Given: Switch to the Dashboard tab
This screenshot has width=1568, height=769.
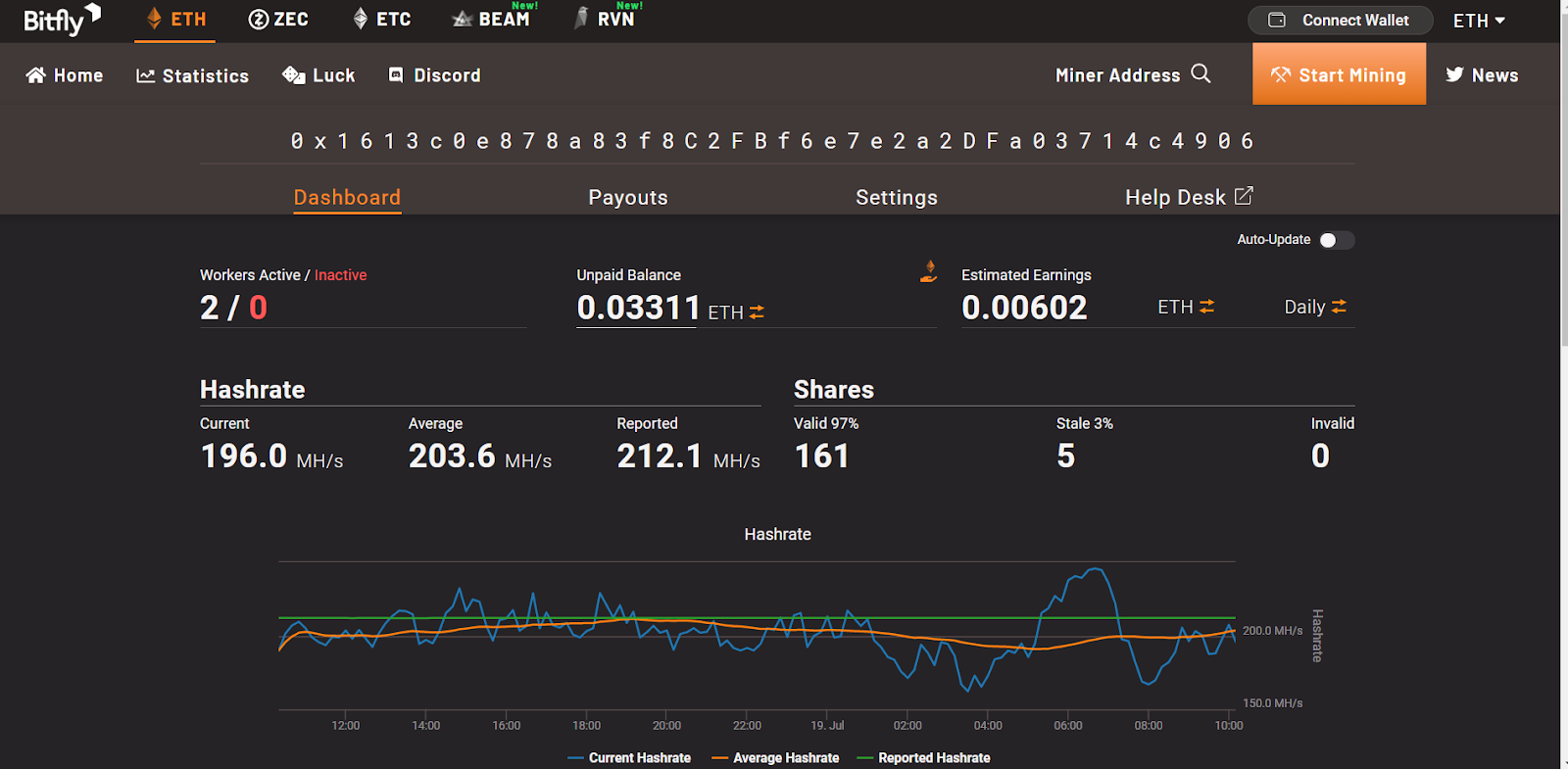Looking at the screenshot, I should point(347,198).
